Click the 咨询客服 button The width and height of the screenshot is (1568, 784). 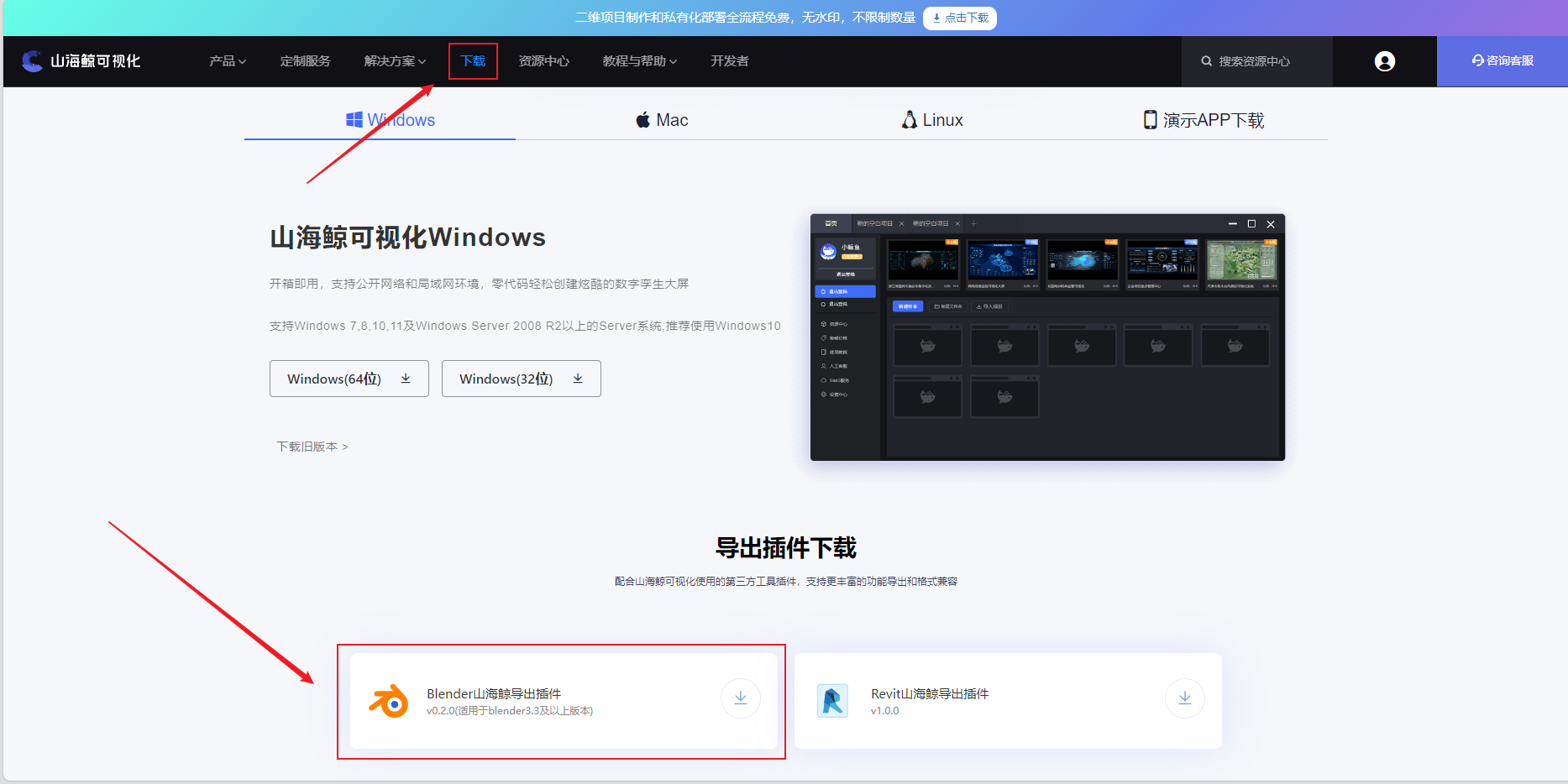point(1502,61)
